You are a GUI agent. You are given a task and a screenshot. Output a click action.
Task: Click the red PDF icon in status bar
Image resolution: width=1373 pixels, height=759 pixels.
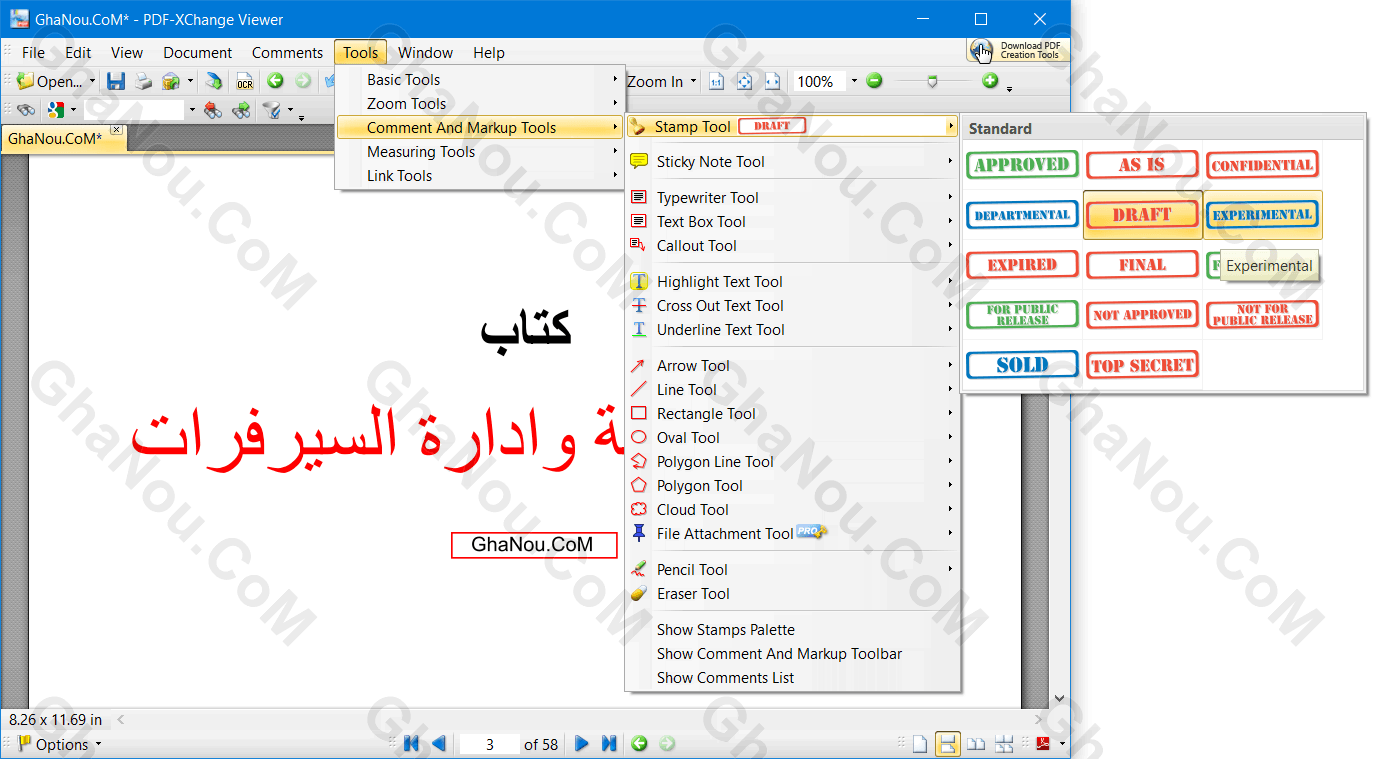(x=1043, y=744)
